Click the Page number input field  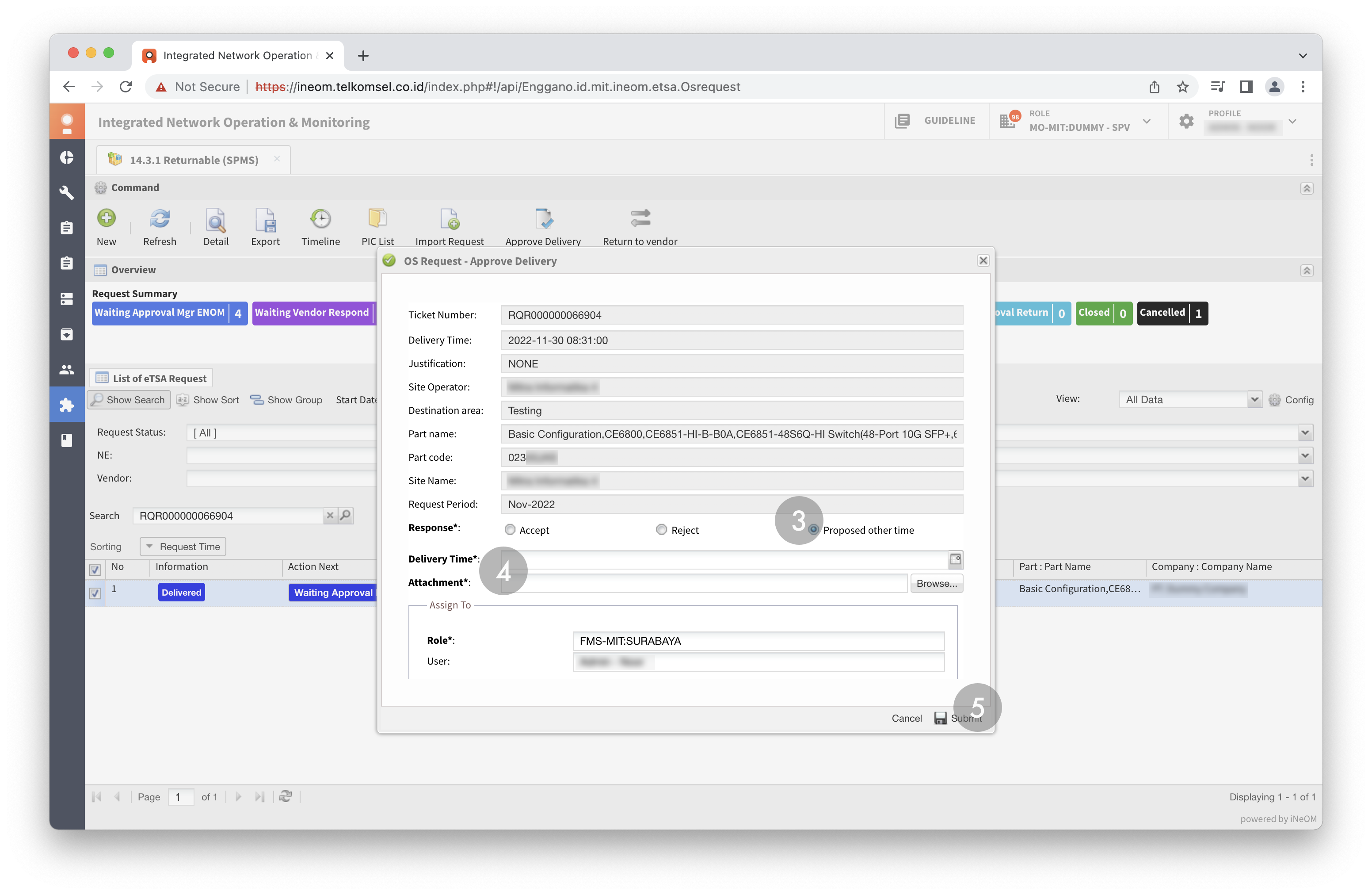pyautogui.click(x=180, y=796)
